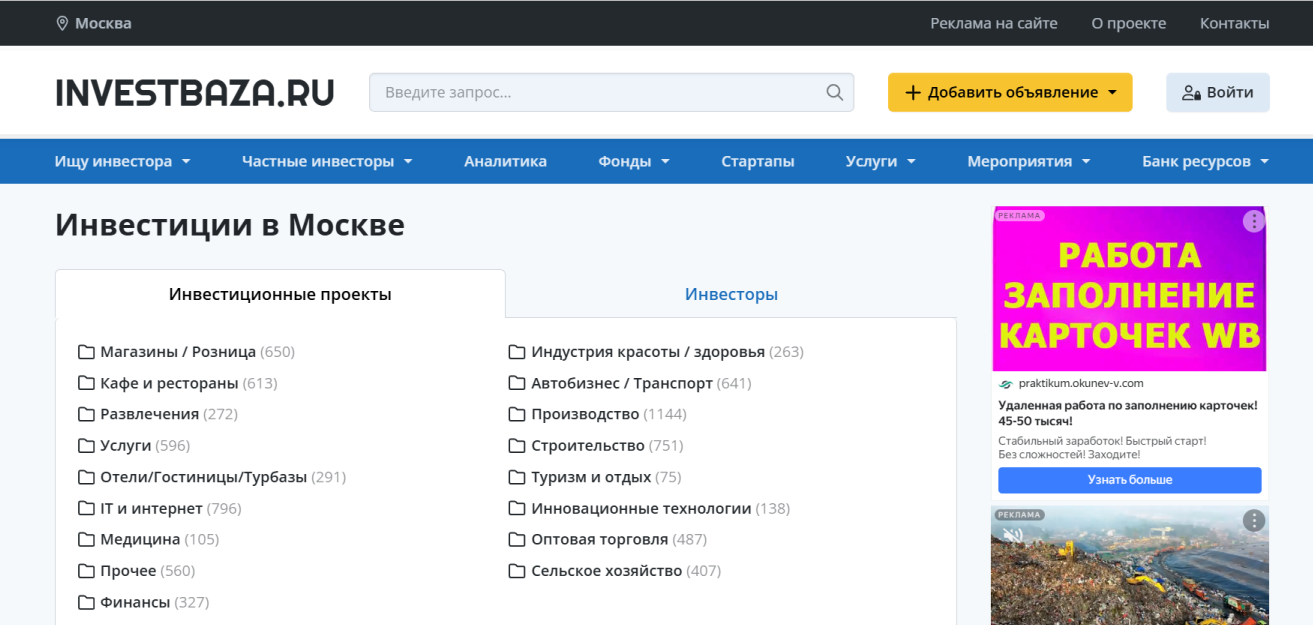Switch to the Инвесторы tab
Viewport: 1313px width, 625px height.
[731, 293]
